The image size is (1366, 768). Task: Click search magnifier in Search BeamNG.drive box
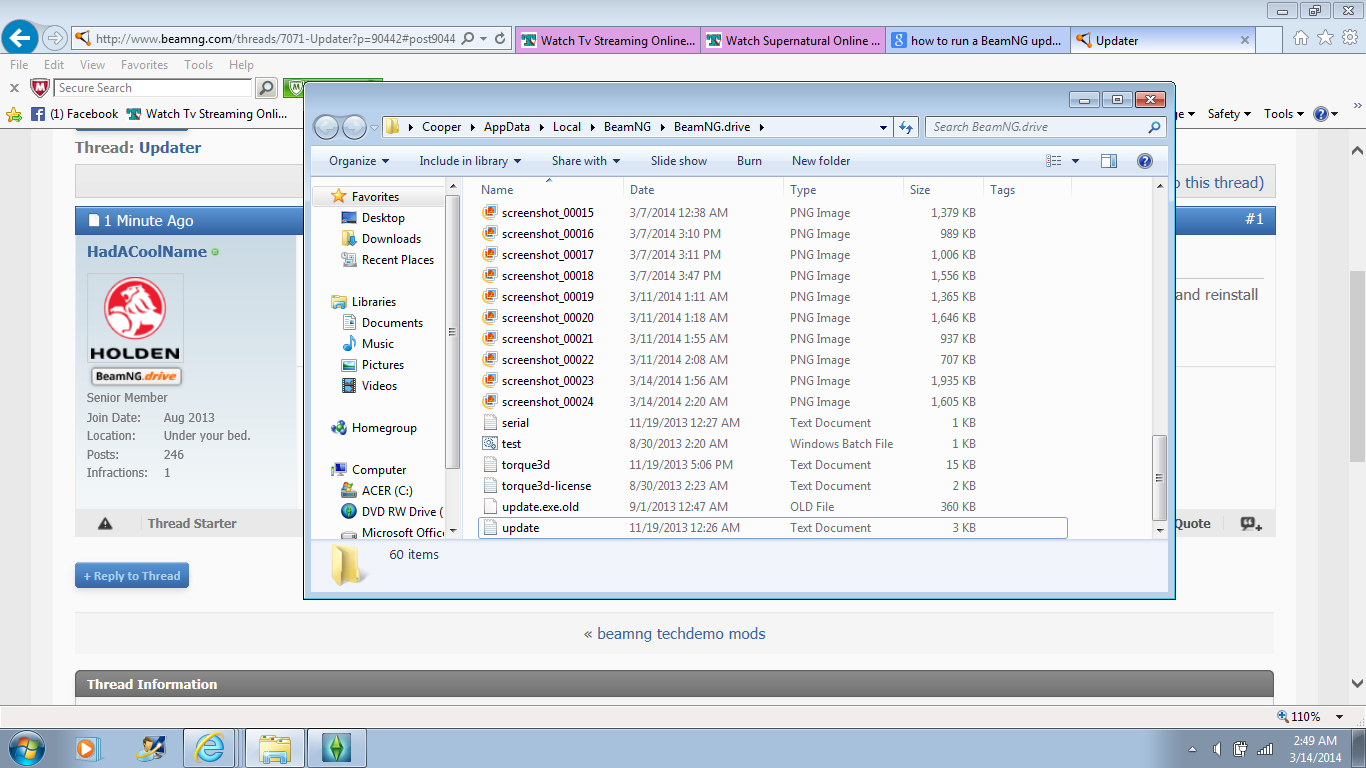[1155, 127]
